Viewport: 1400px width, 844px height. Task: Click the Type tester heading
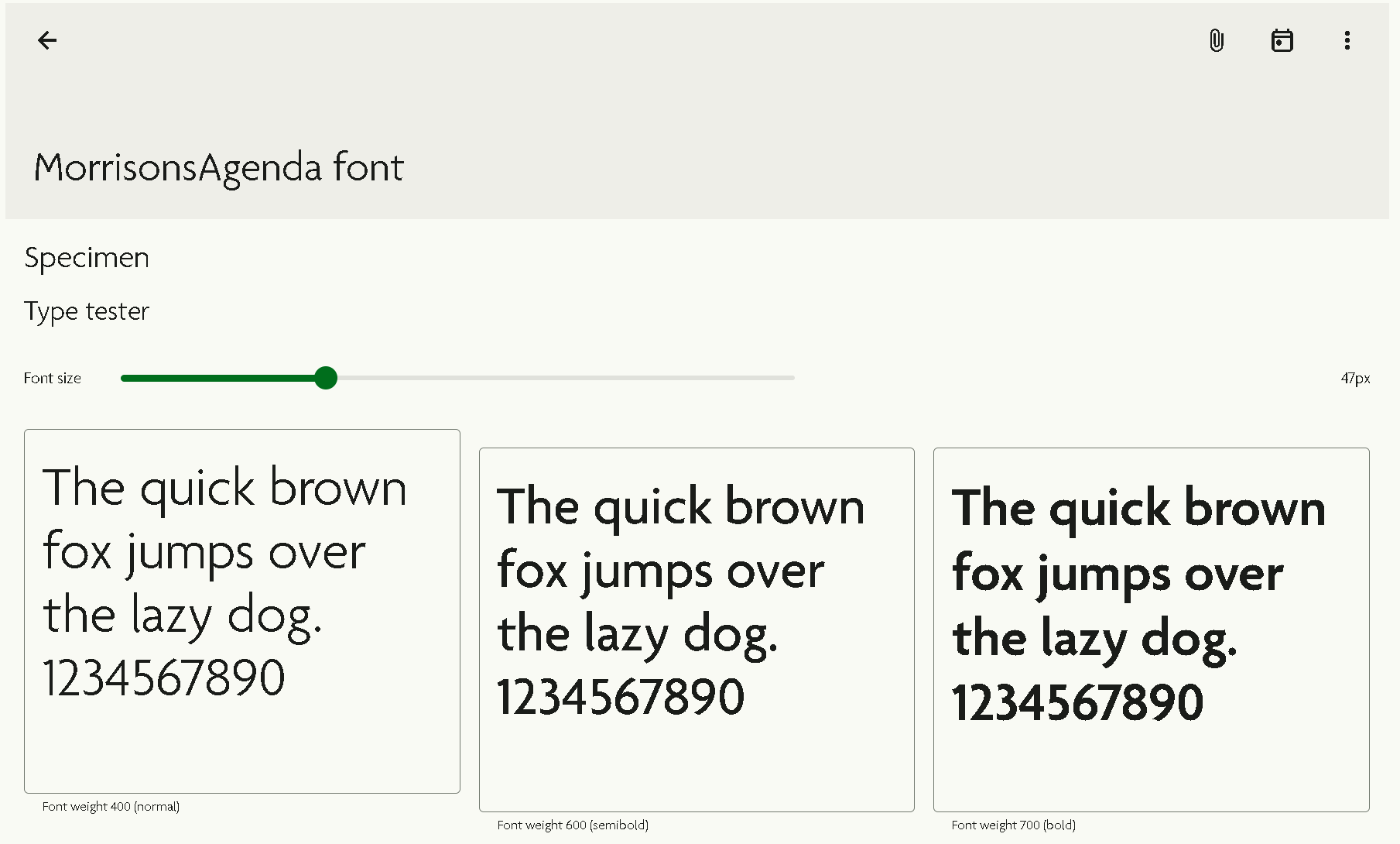87,311
